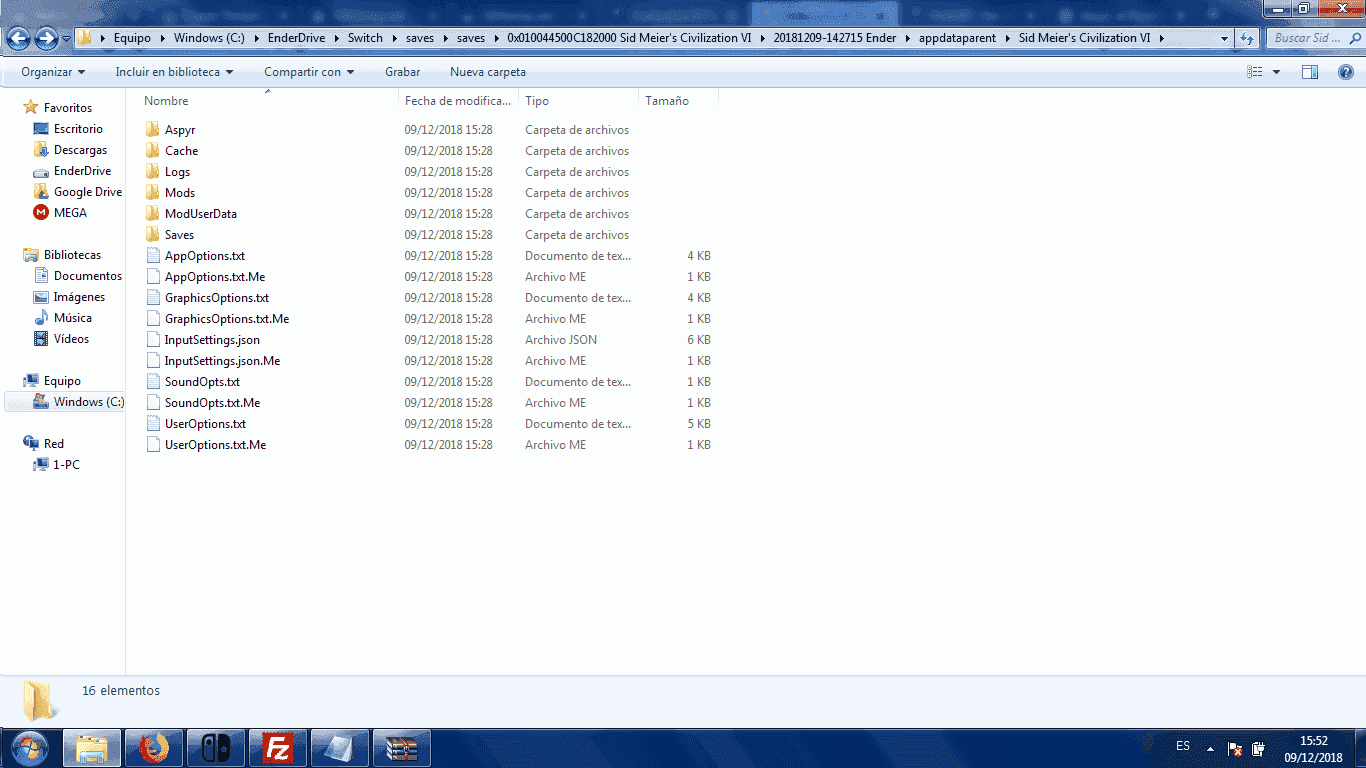Open Explorer help with the question mark icon
1366x768 pixels.
1346,72
